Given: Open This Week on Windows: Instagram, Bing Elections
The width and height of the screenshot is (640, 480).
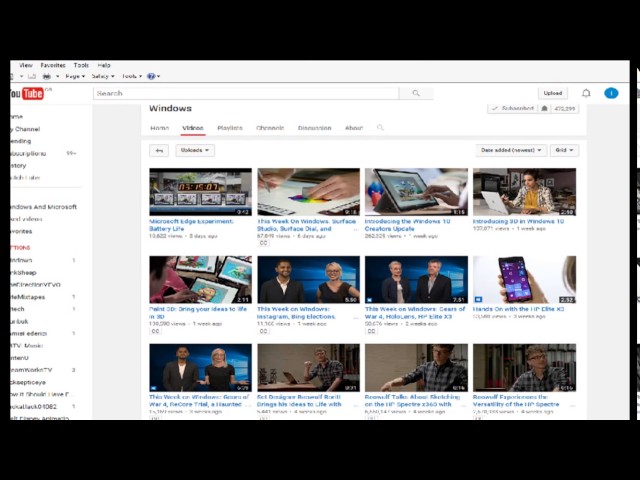Looking at the screenshot, I should 297,313.
